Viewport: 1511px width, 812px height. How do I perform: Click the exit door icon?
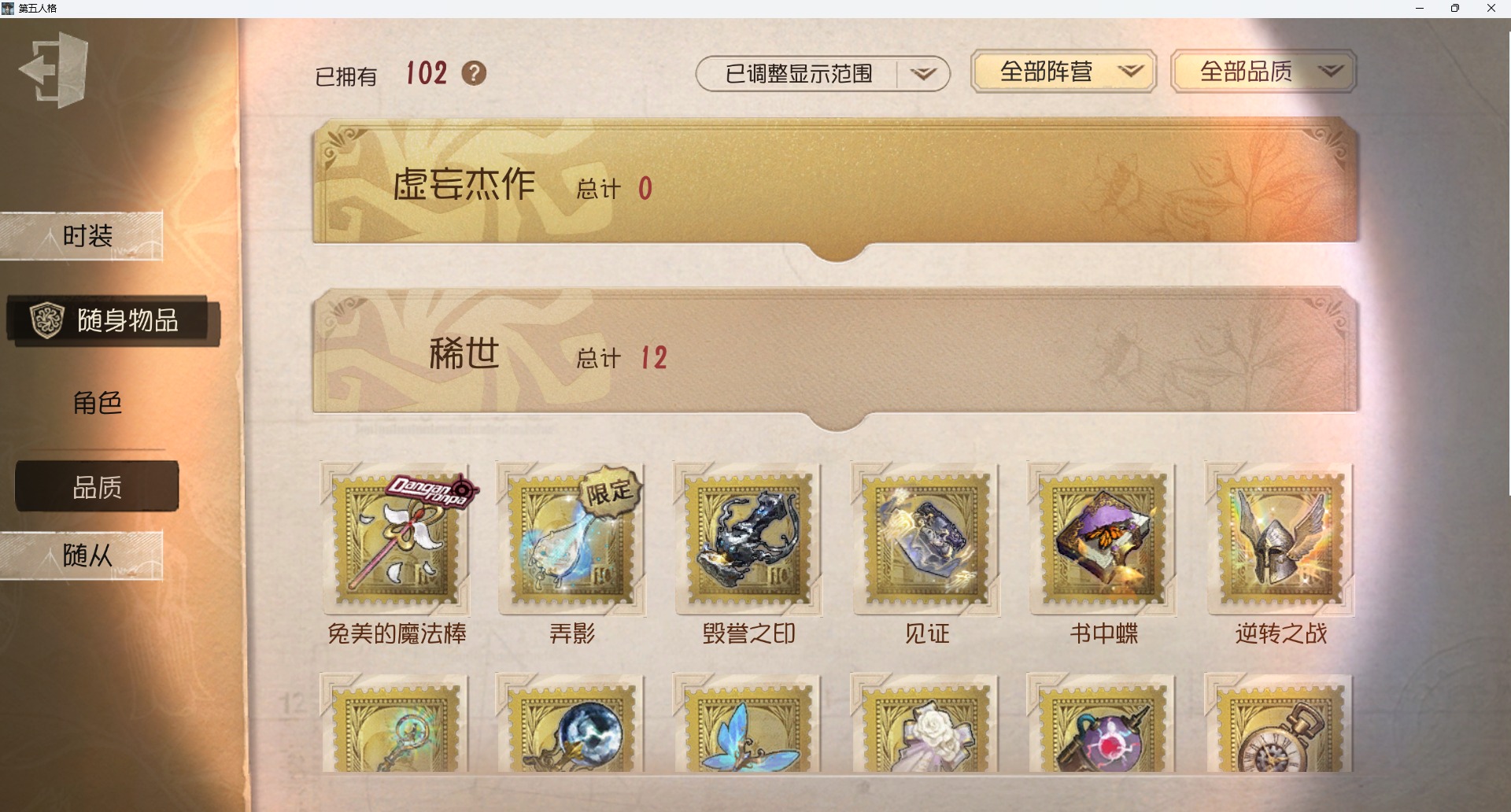point(54,70)
